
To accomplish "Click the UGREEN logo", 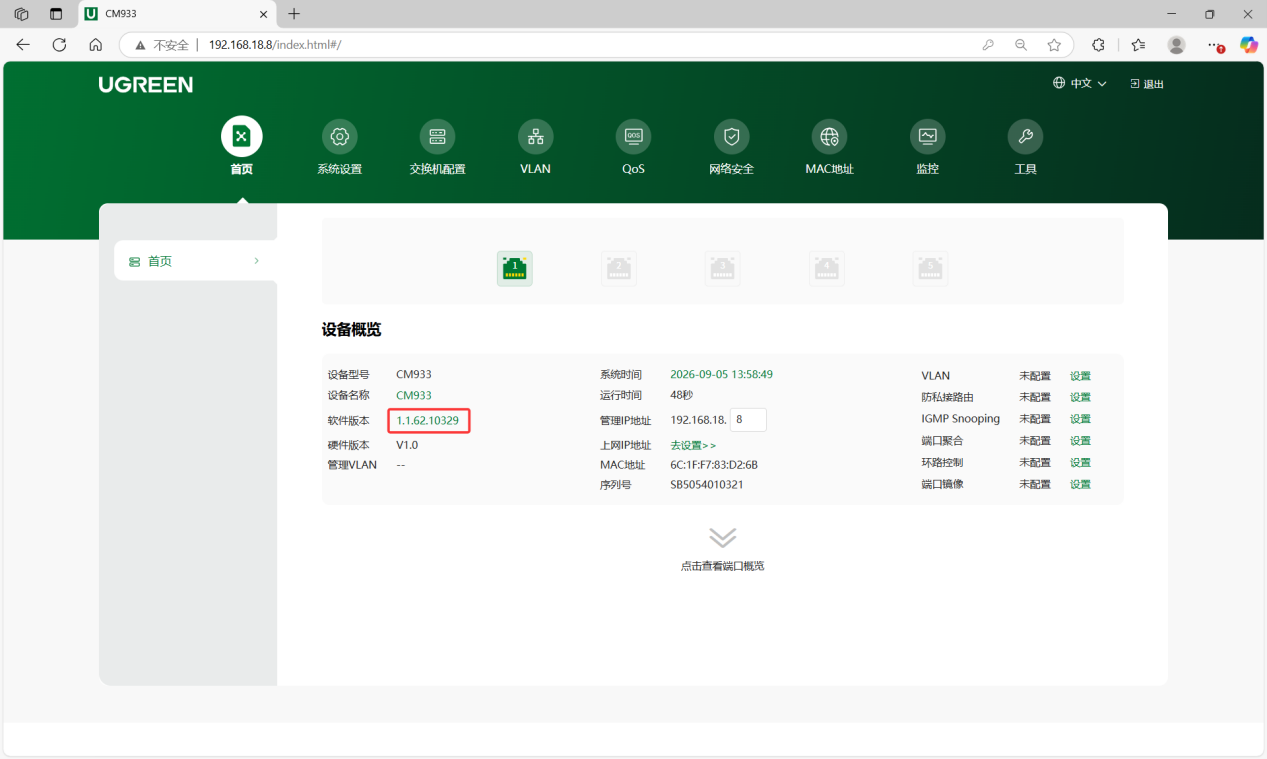I will (x=146, y=85).
